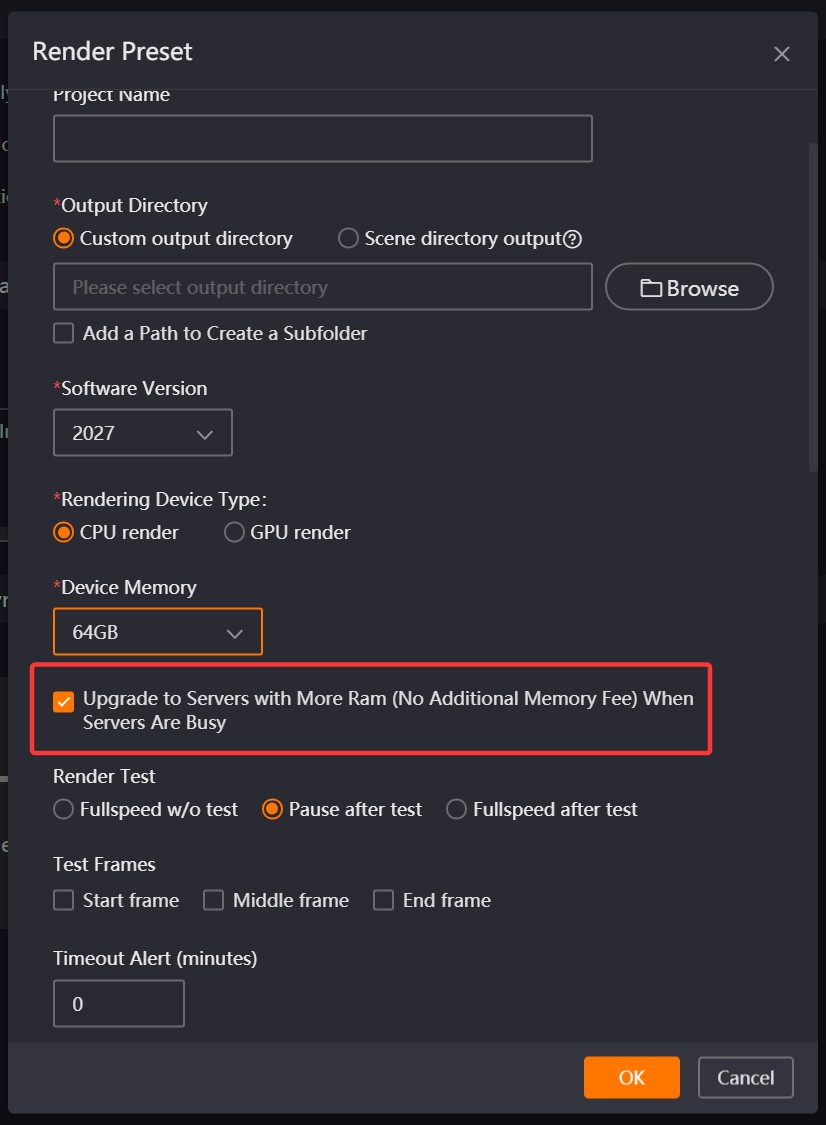Open the Software Version 2027 dropdown
This screenshot has height=1125, width=826.
point(143,433)
